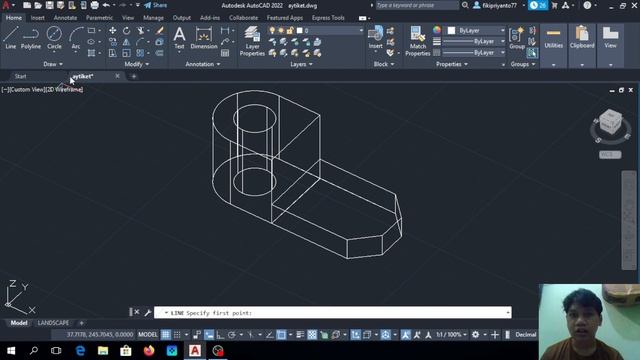Click the Erase tool icon
Screen dimensions: 640x360
160,31
